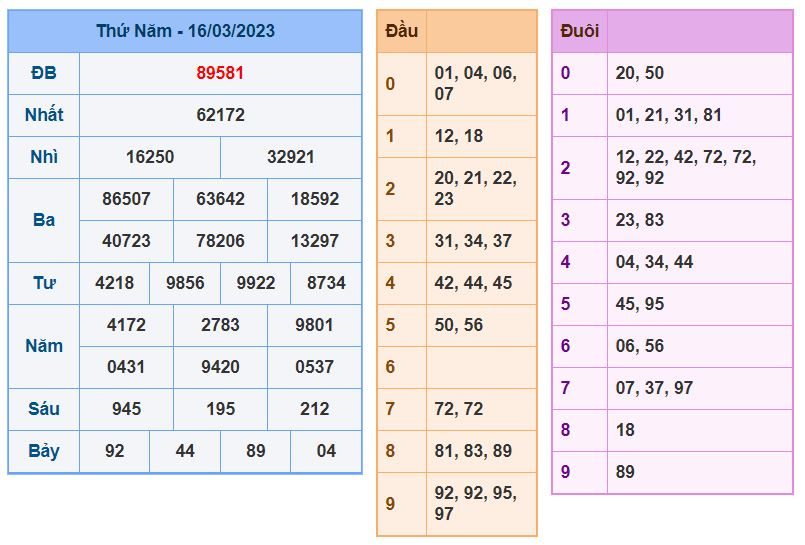Select seventh prize number 92
Viewport: 805px width, 545px height.
tap(114, 451)
